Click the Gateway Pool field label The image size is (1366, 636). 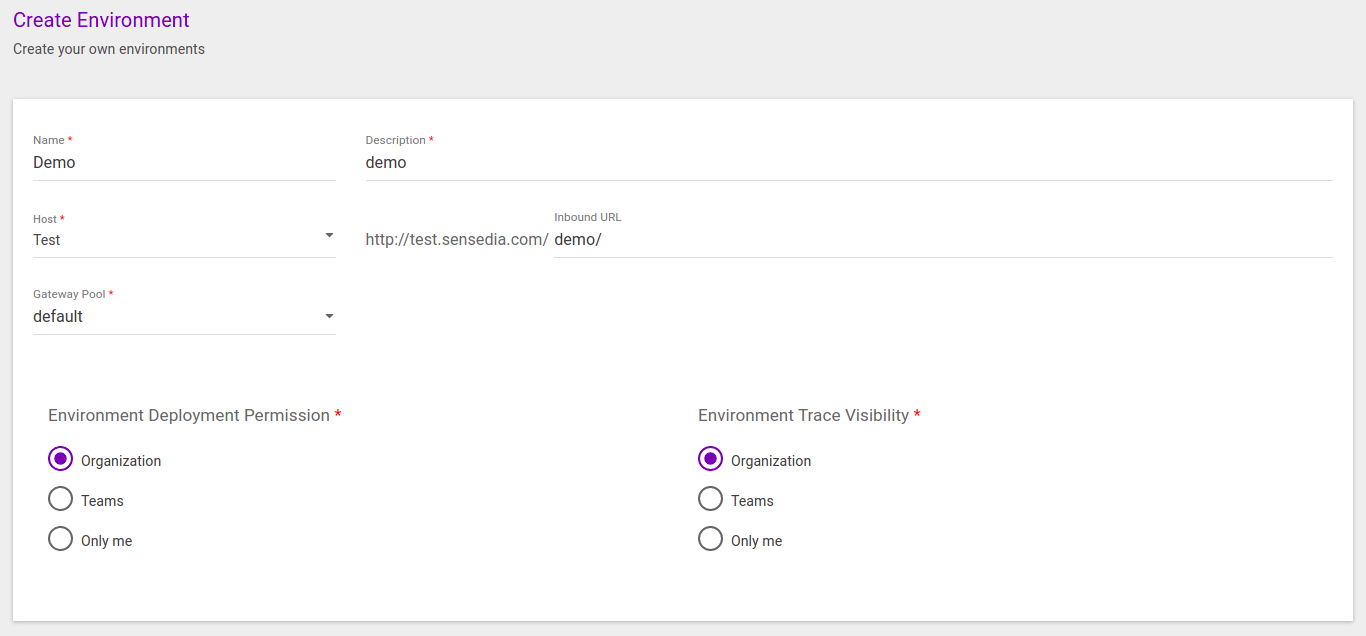(x=69, y=294)
